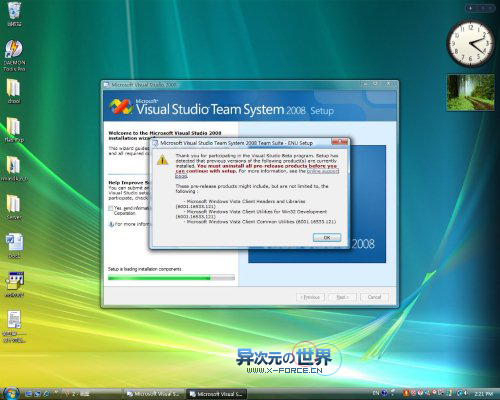
Task: Click the green setup loading progress bar
Action: pos(171,278)
